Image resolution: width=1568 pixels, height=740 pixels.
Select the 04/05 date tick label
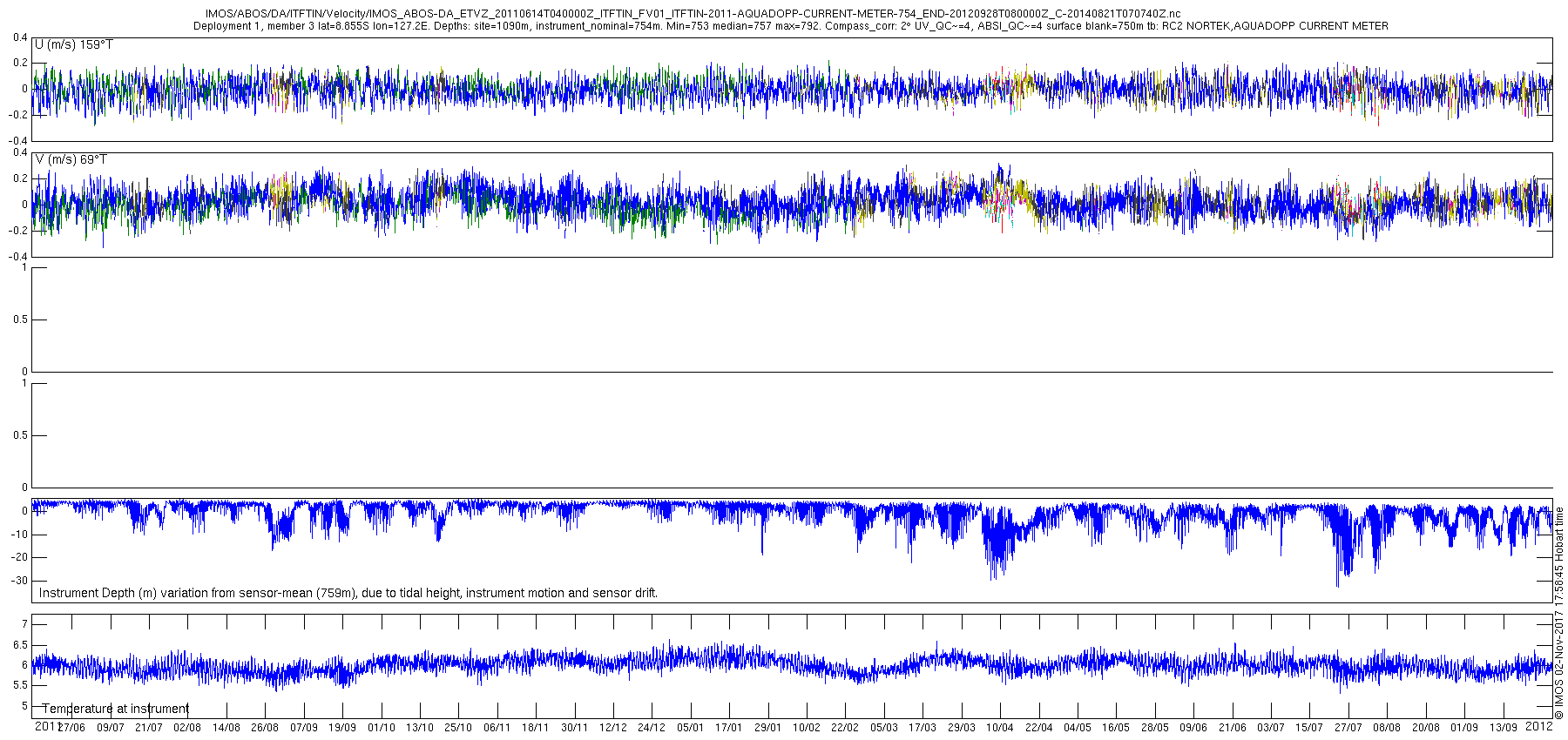(x=1078, y=728)
